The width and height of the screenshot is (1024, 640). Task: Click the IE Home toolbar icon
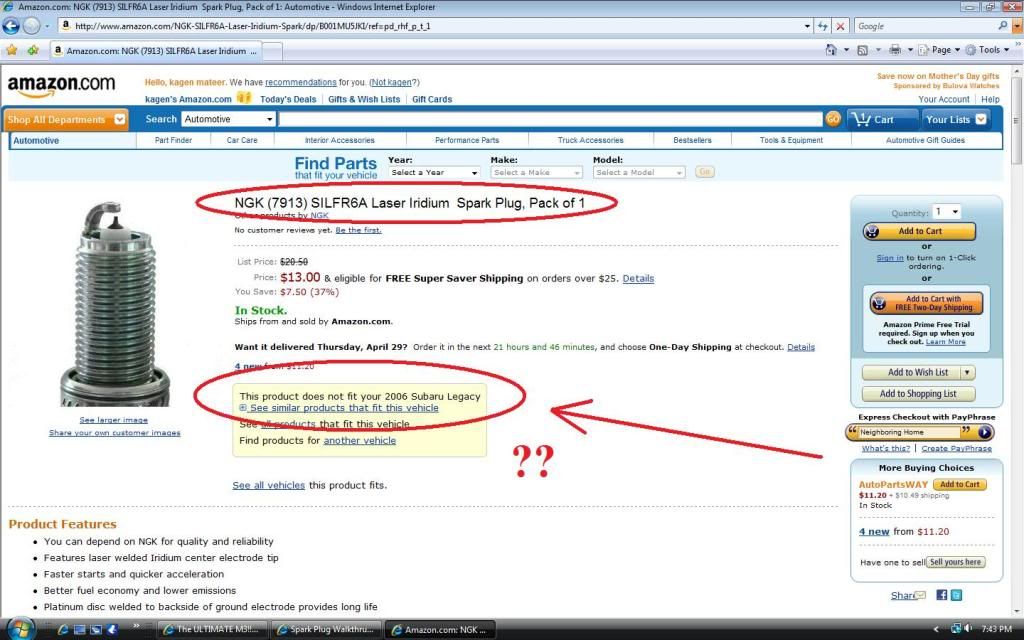pyautogui.click(x=831, y=49)
